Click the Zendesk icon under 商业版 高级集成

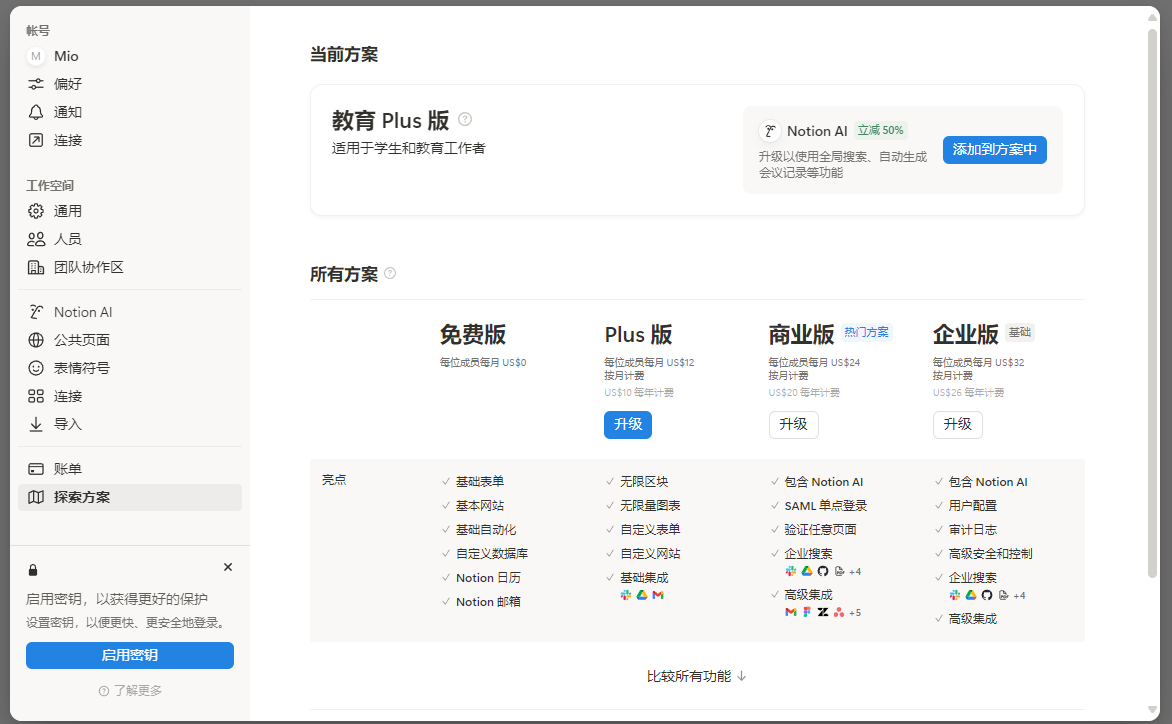[823, 612]
